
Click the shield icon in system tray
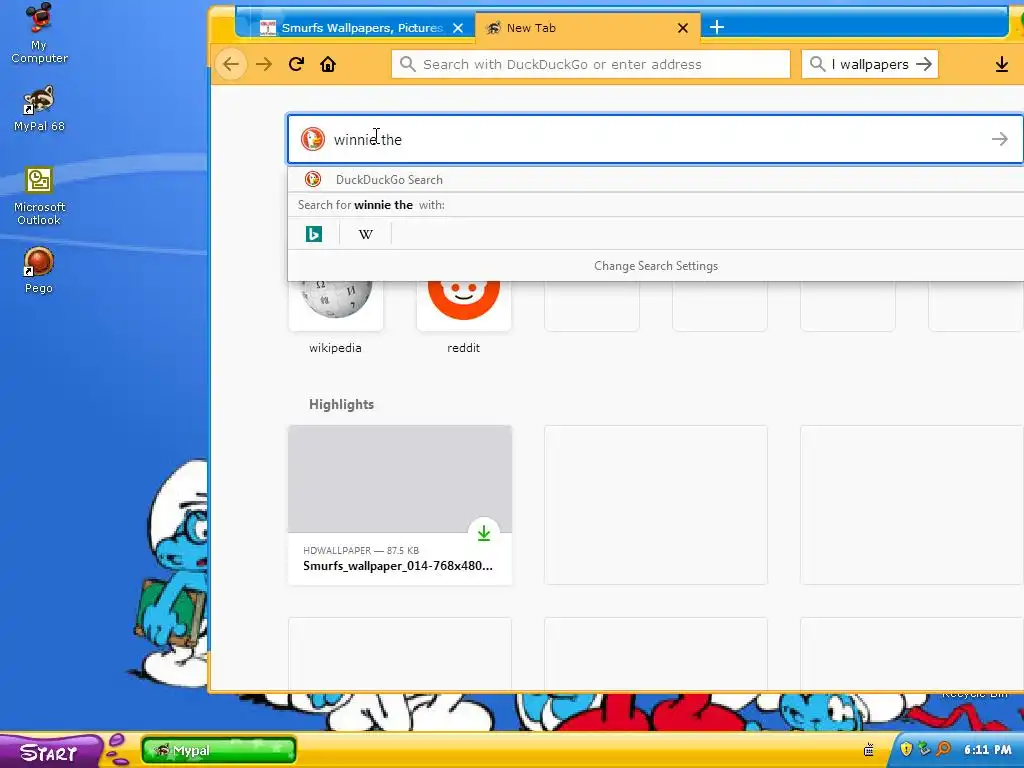click(x=906, y=749)
